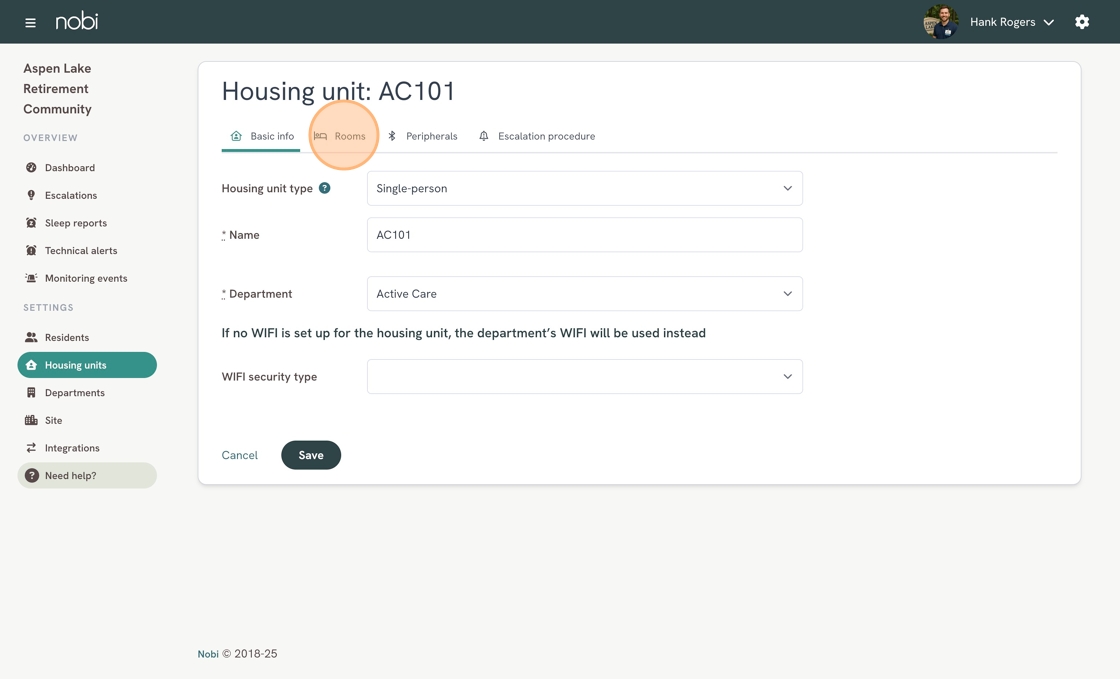Image resolution: width=1120 pixels, height=679 pixels.
Task: Click the Residents people icon
Action: (31, 338)
